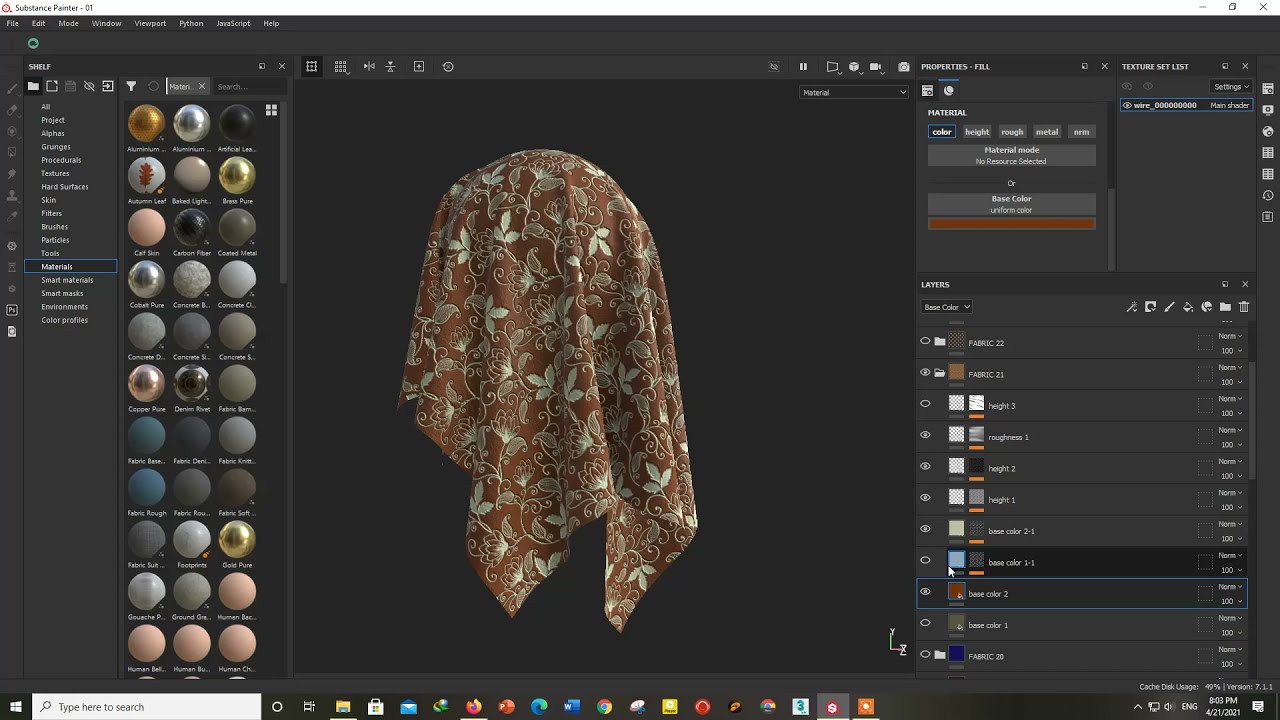
Task: Delete the selected layer with trash icon
Action: point(1244,307)
